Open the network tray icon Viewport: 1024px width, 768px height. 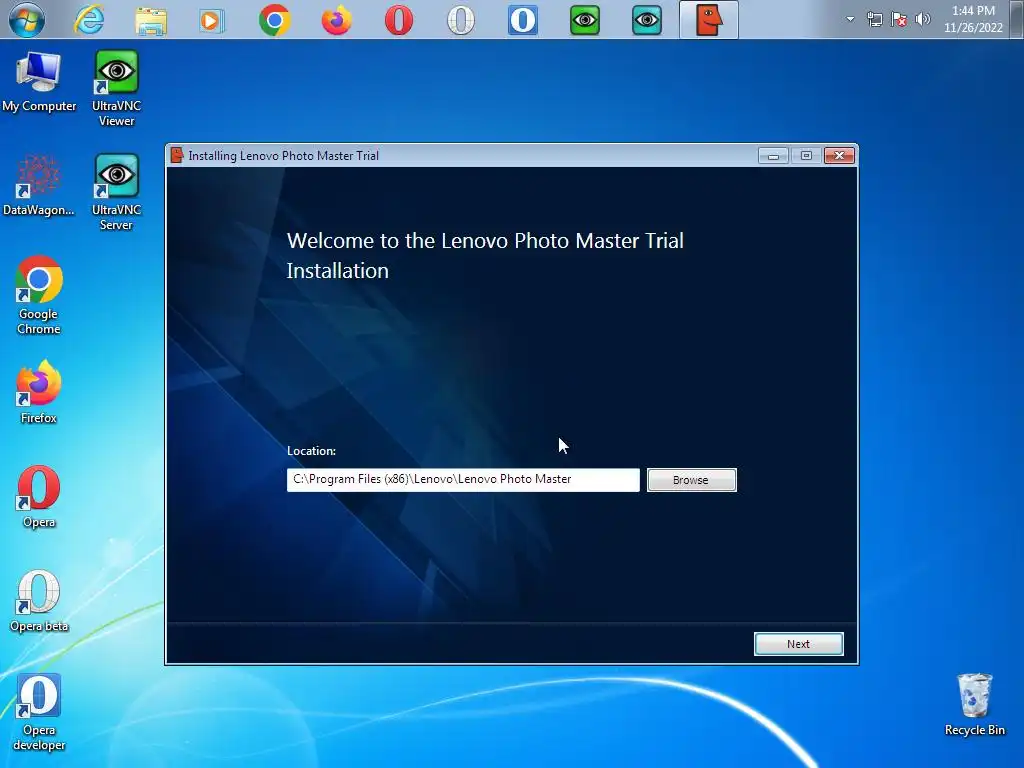(x=874, y=19)
